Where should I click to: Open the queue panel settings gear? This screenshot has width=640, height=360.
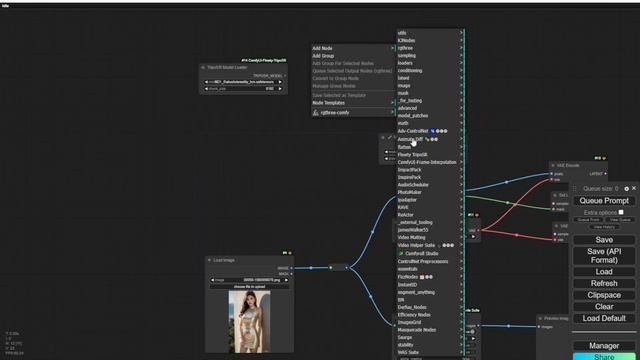(x=627, y=189)
